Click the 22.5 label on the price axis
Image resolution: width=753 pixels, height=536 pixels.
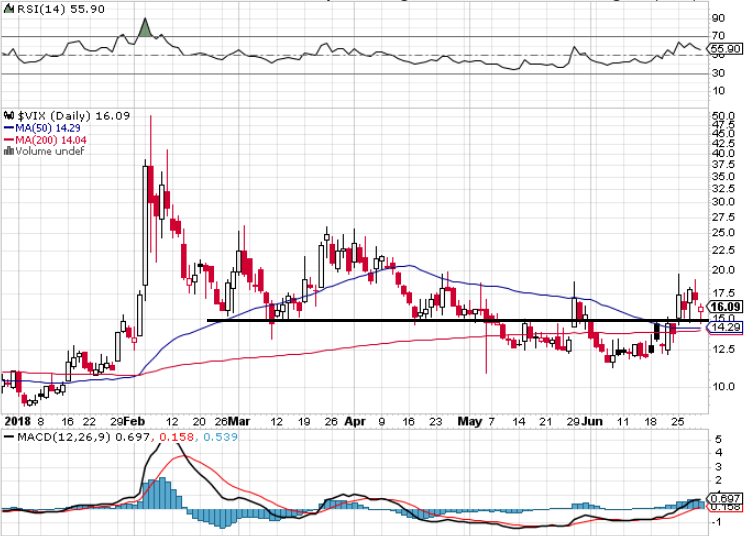click(724, 250)
